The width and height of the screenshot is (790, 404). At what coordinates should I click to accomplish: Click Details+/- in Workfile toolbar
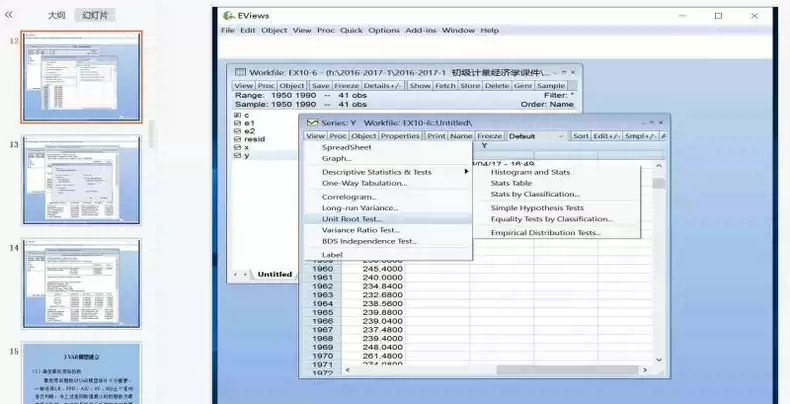point(382,86)
